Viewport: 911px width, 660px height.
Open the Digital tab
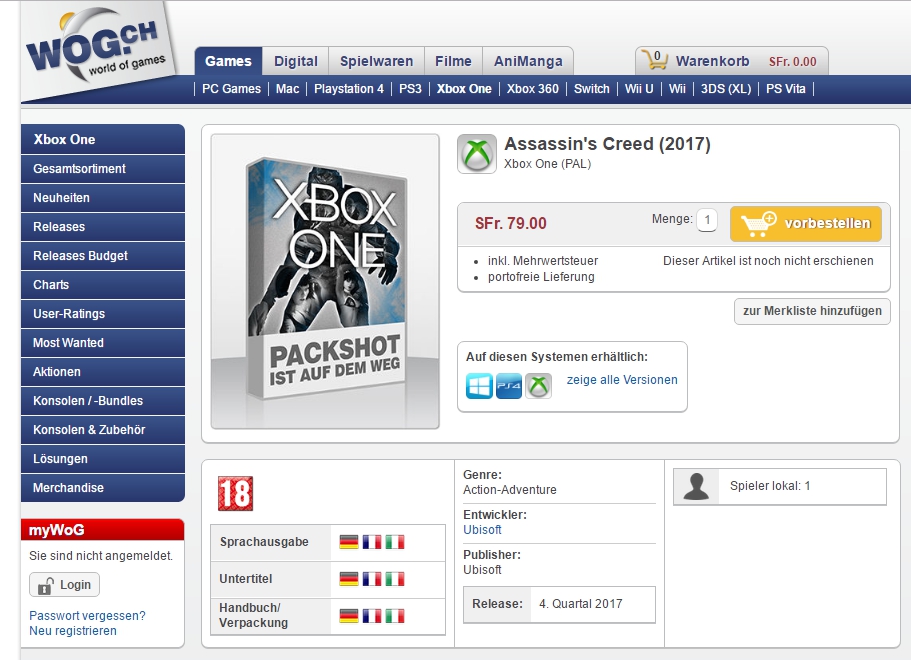(x=296, y=61)
